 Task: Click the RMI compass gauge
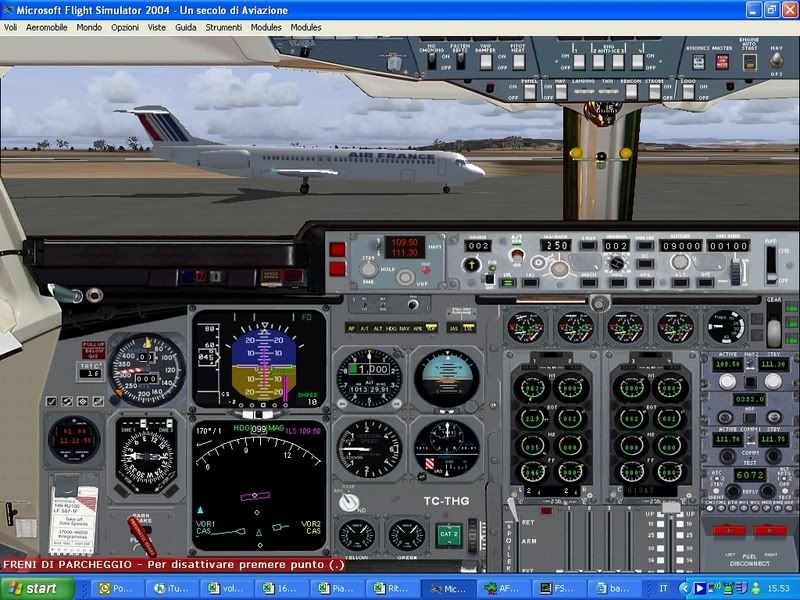click(146, 456)
